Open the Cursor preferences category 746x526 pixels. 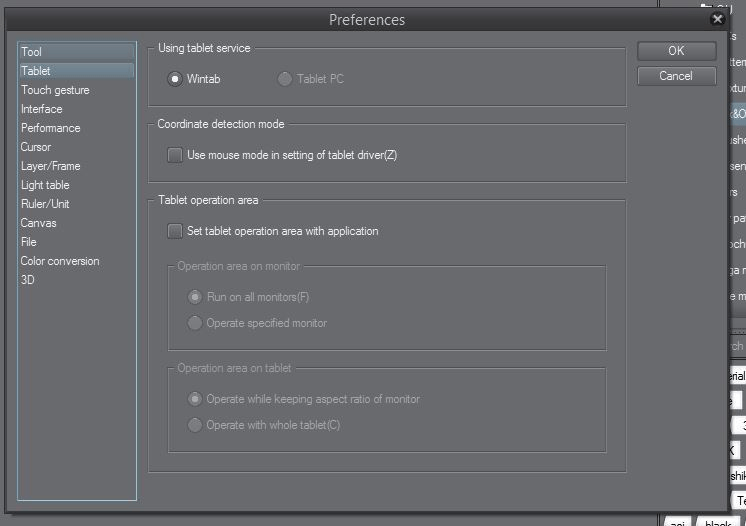36,147
